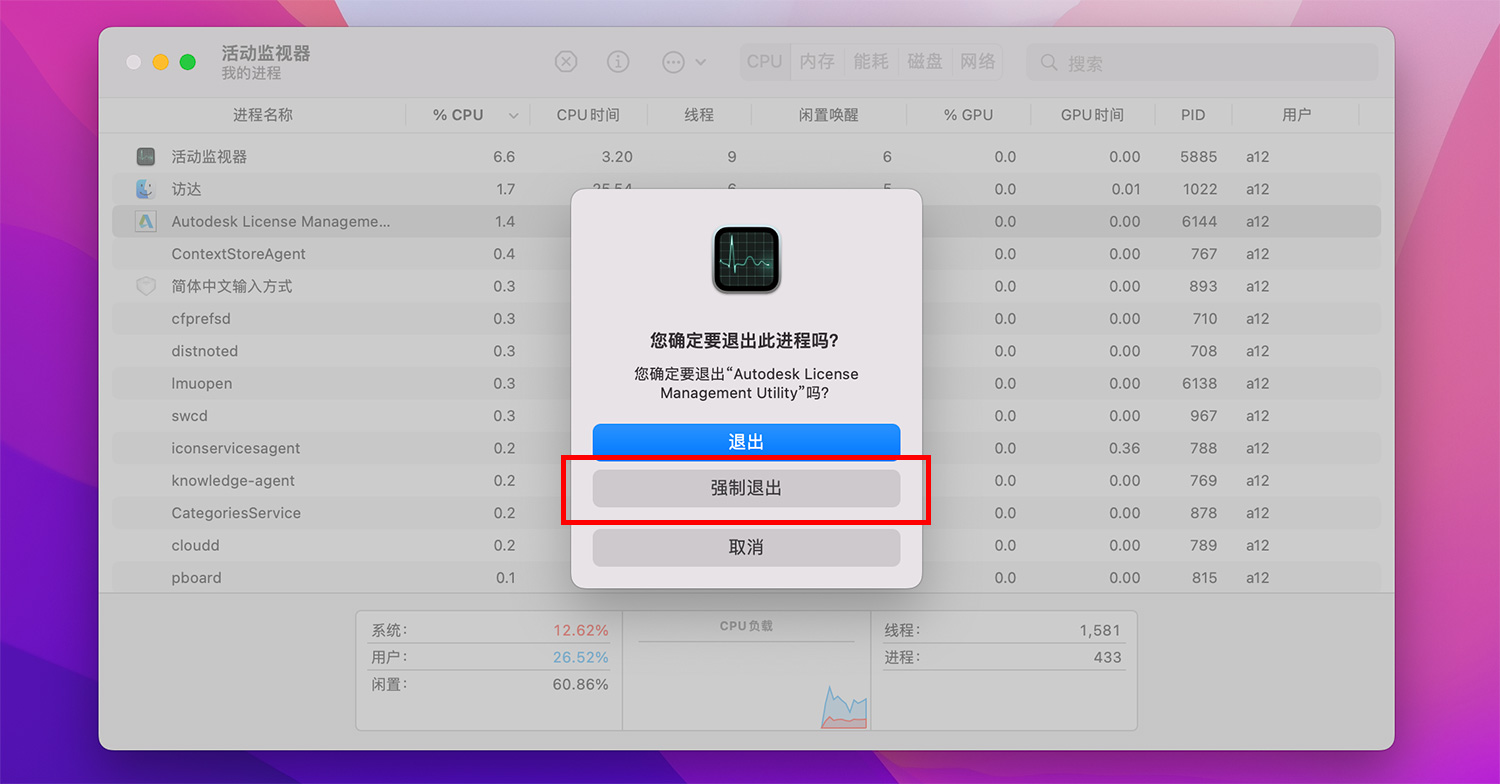Select the 简体中文输入方式 process
1500x784 pixels.
point(232,286)
